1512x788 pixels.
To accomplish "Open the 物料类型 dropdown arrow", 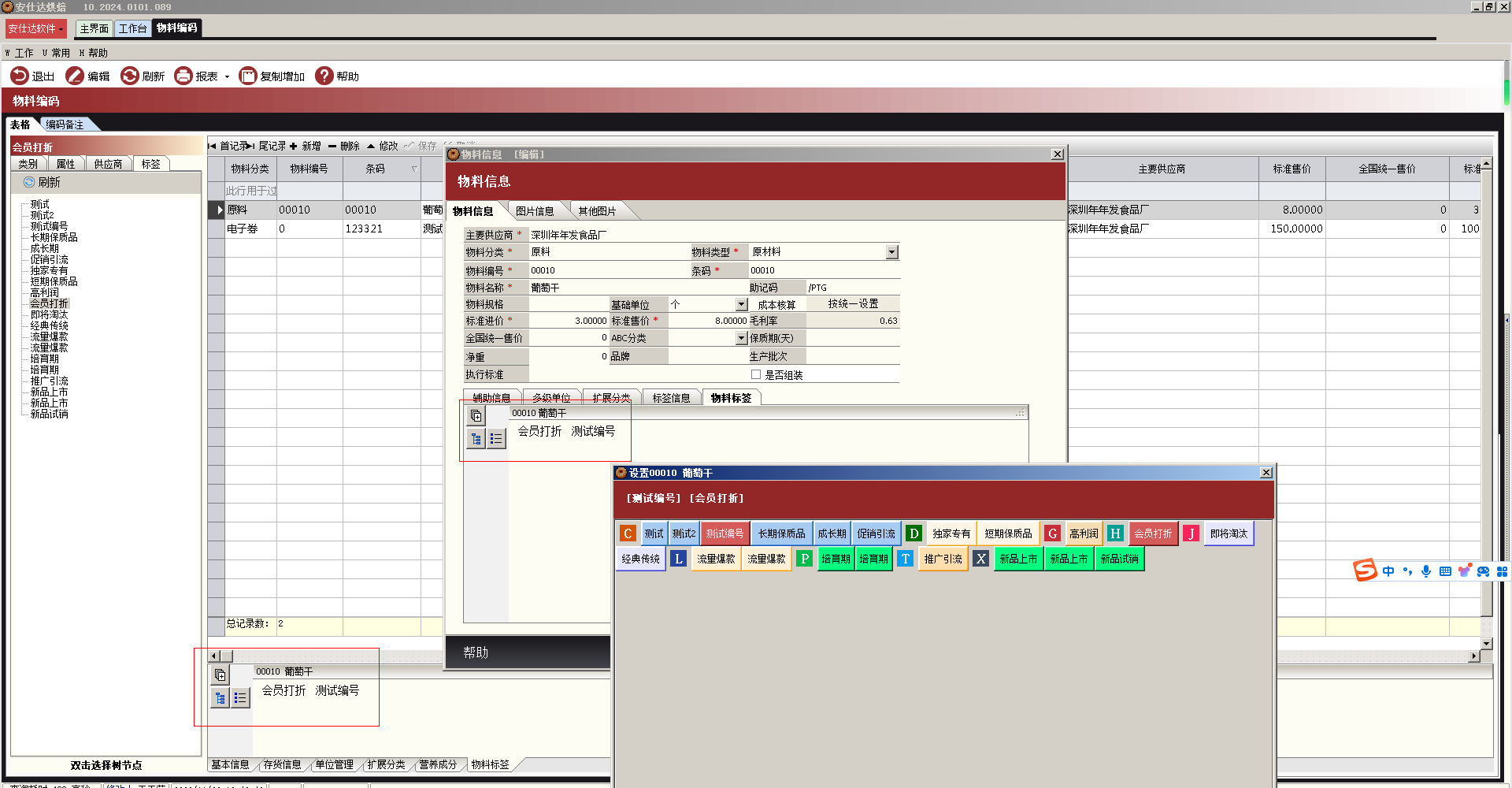I will pyautogui.click(x=891, y=252).
